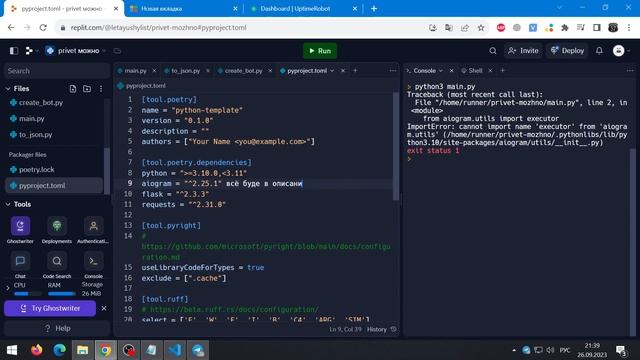The height and width of the screenshot is (360, 640).
Task: Switch to the Shell tab
Action: click(475, 71)
